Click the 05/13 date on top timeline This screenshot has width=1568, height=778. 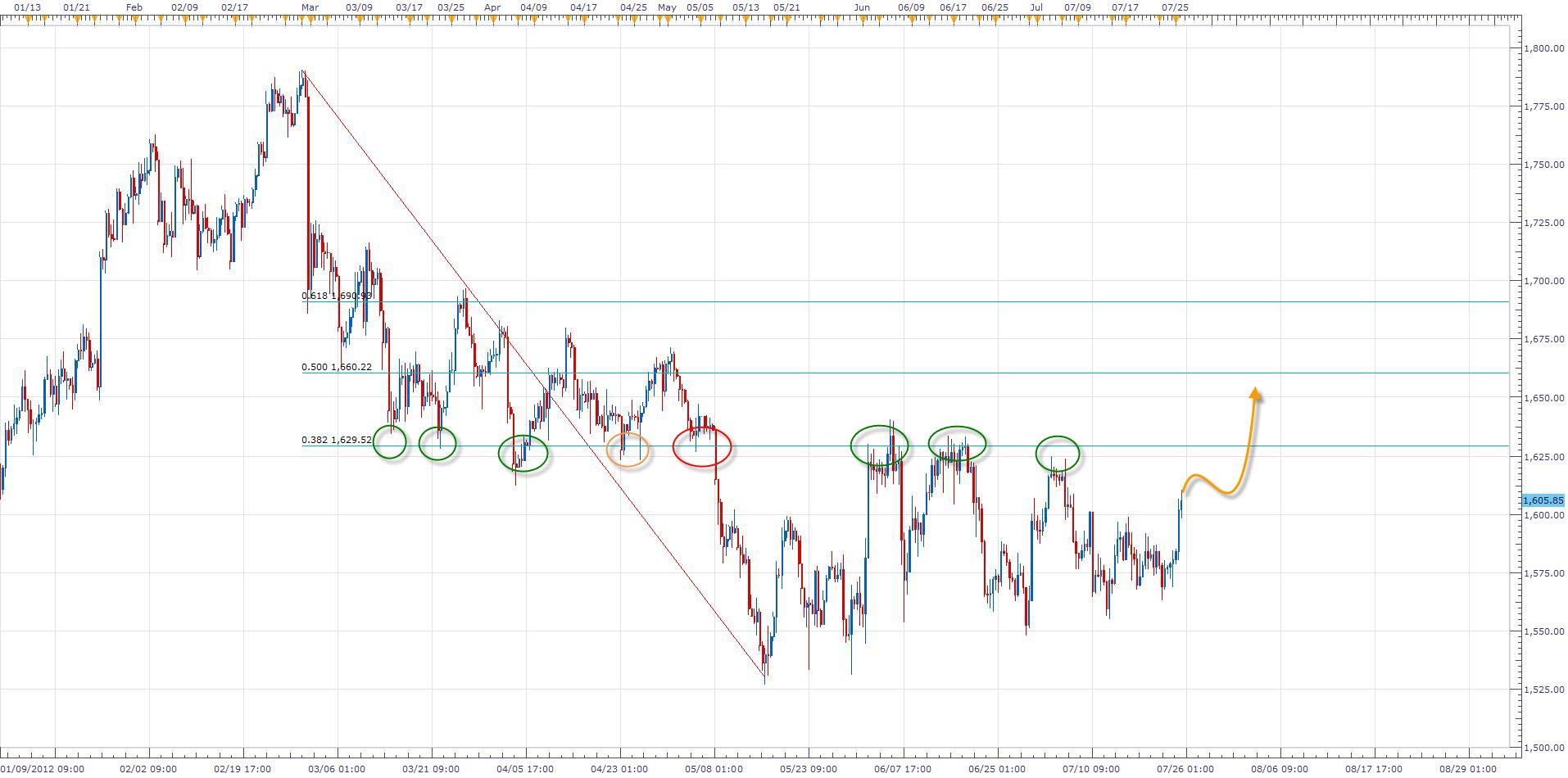(745, 7)
